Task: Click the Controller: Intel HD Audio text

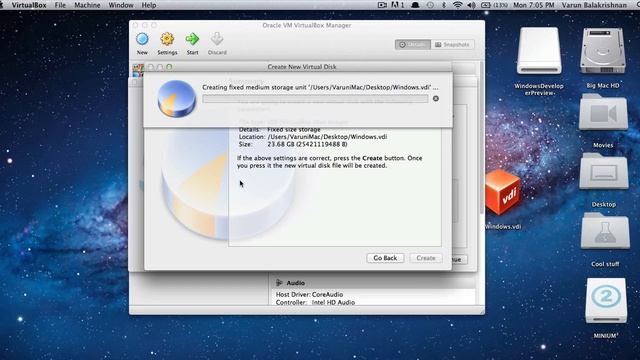Action: coord(315,302)
